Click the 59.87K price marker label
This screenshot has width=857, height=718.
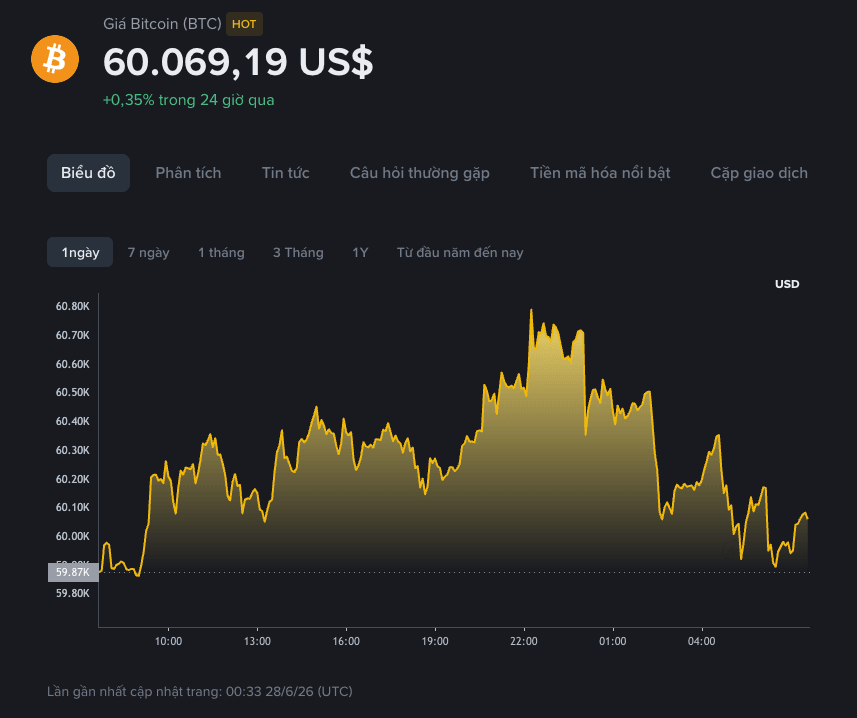73,572
